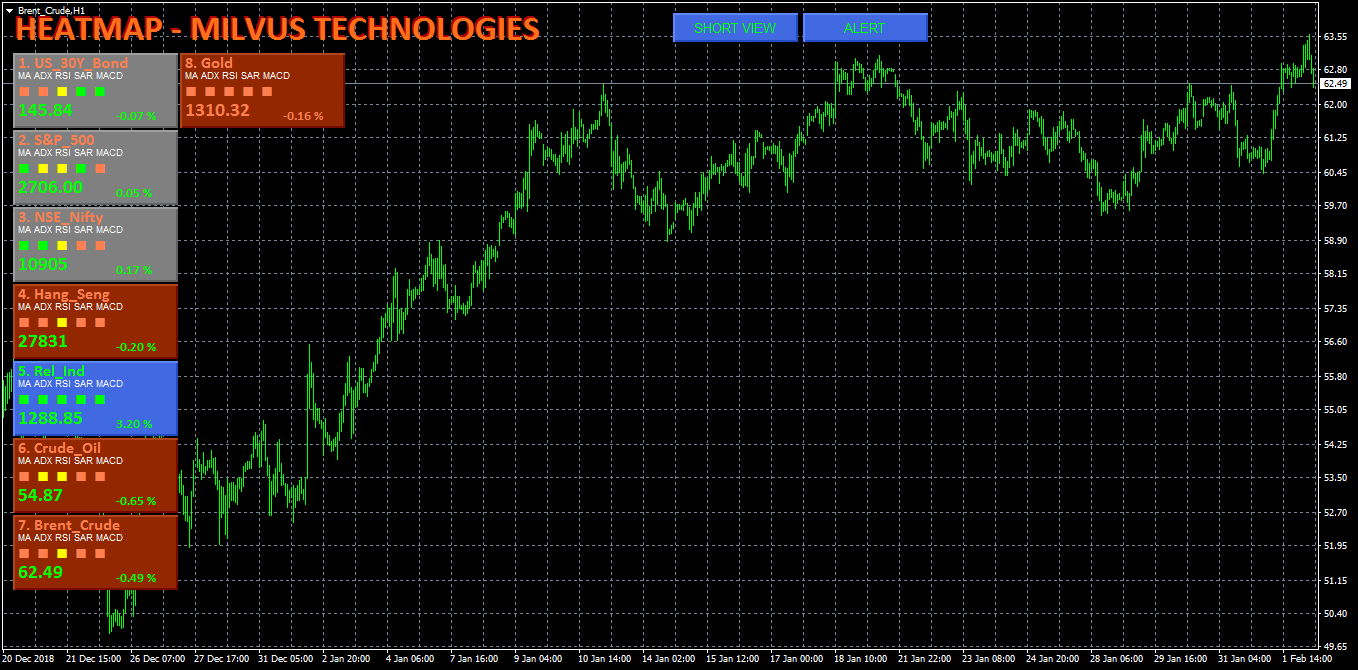Viewport: 1358px width, 670px height.
Task: Click the RSI yellow square on NSE_Nifty card
Action: (x=62, y=246)
